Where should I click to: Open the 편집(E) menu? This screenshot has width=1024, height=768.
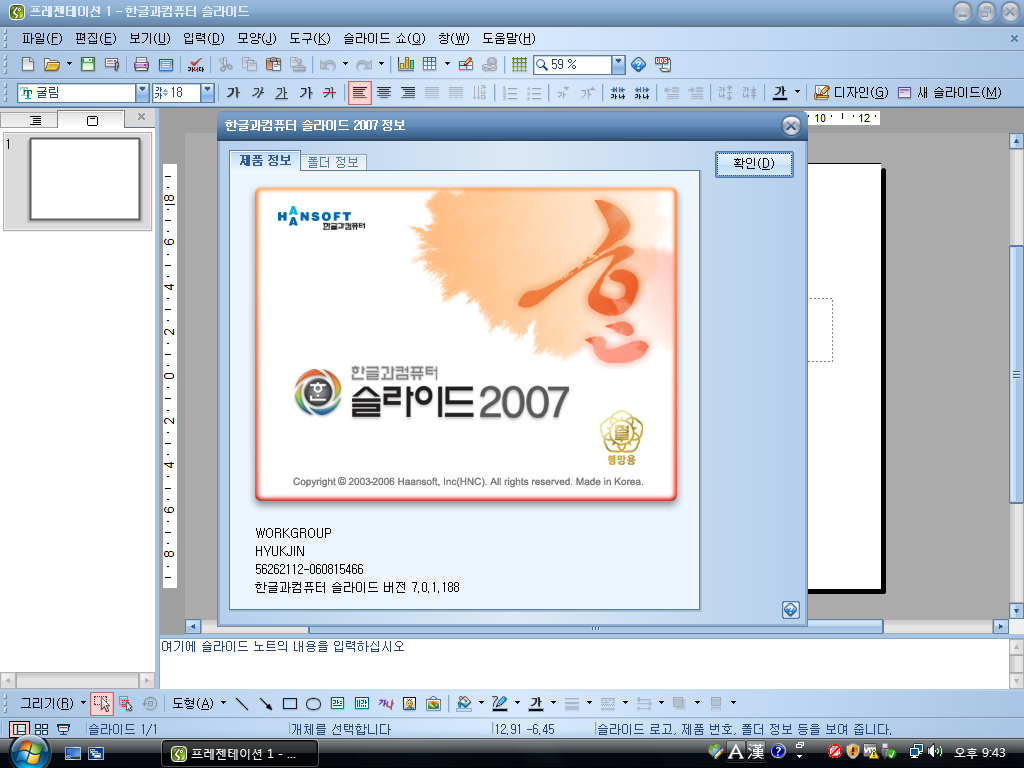click(95, 39)
